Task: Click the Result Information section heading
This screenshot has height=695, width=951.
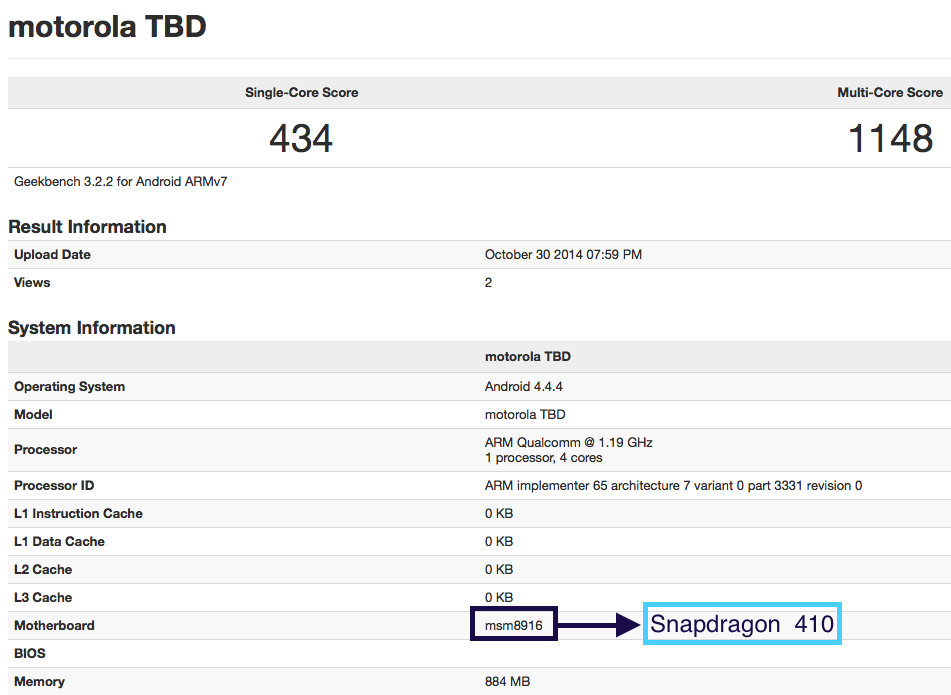Action: point(88,227)
